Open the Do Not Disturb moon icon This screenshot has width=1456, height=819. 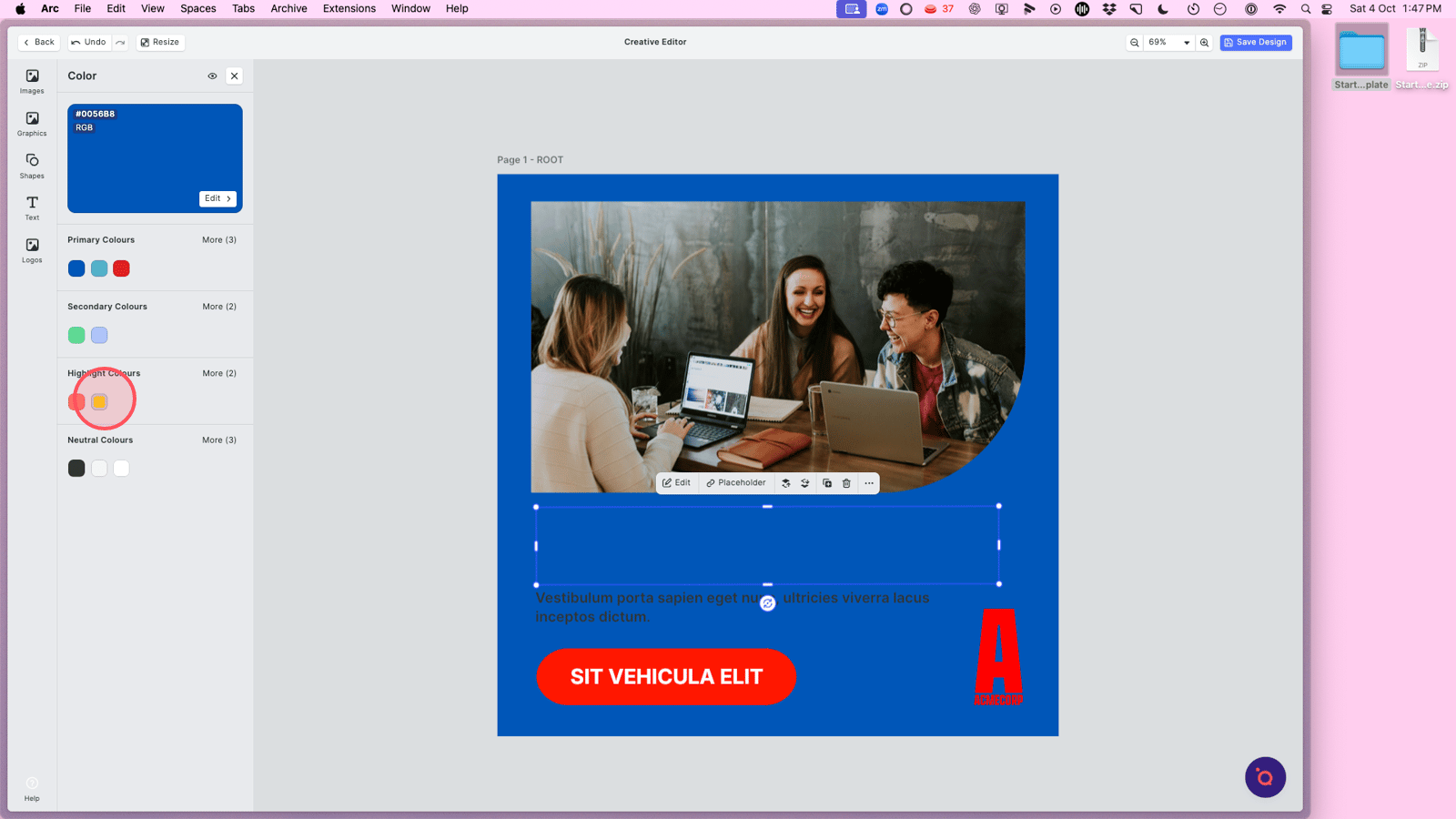coord(1163,9)
